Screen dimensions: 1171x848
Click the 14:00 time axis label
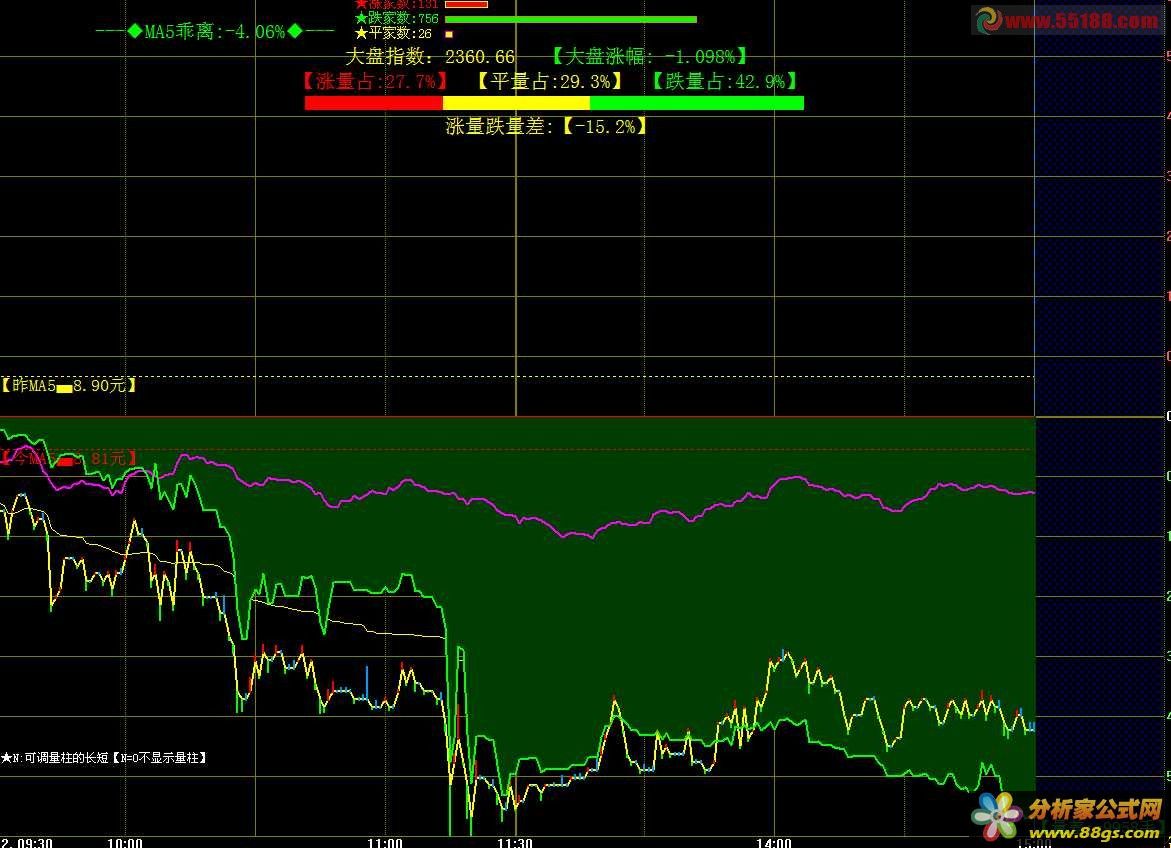[774, 843]
